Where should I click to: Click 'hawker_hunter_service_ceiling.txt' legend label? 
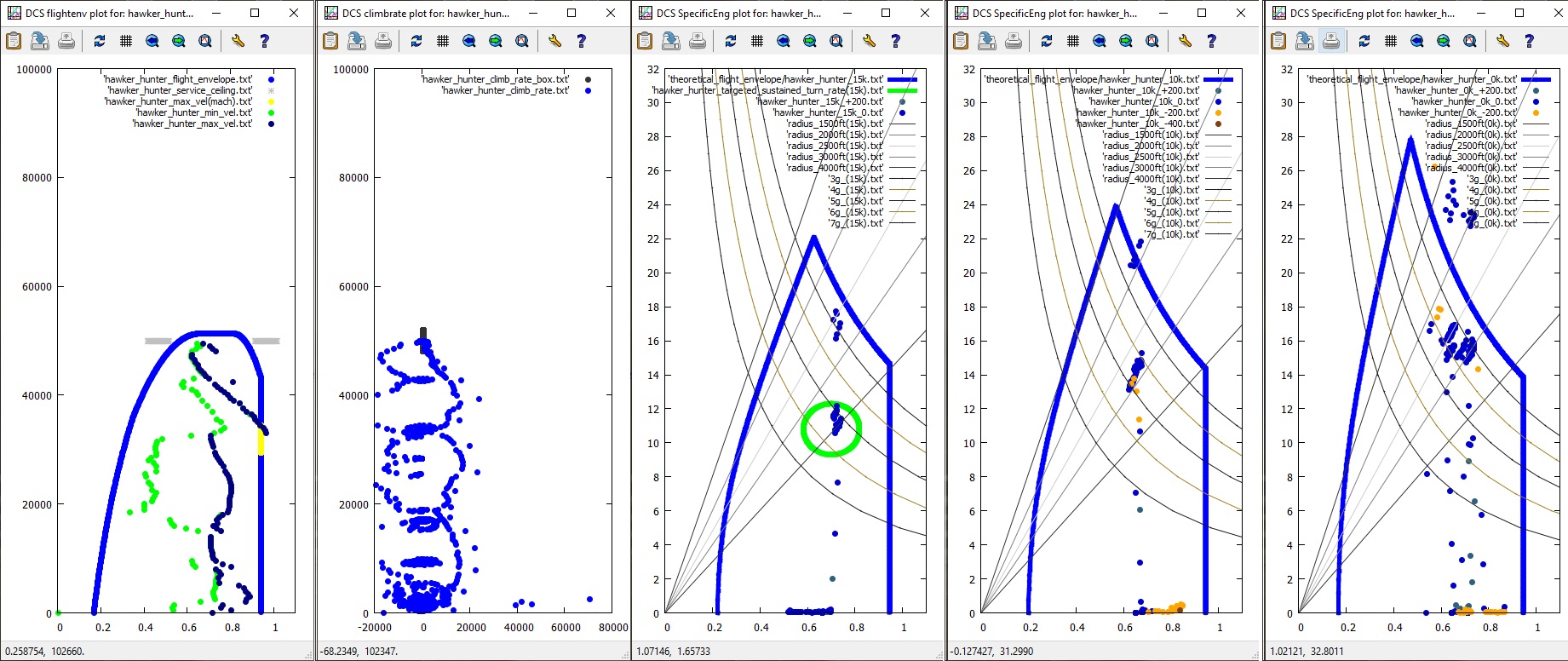coord(180,90)
